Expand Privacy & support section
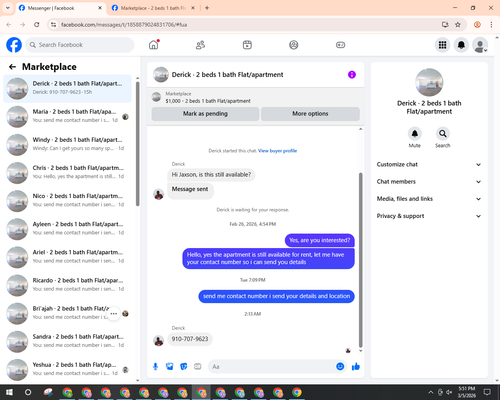This screenshot has height=400, width=500. pyautogui.click(x=429, y=216)
